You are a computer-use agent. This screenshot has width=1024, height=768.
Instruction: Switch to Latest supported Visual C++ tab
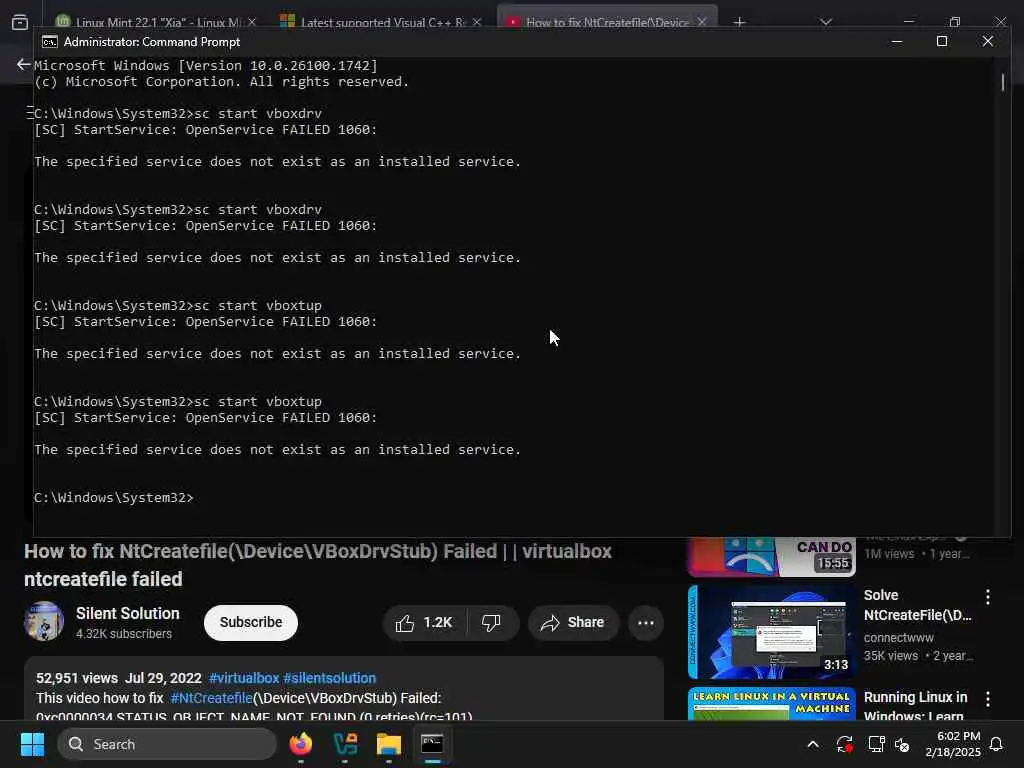click(x=380, y=22)
